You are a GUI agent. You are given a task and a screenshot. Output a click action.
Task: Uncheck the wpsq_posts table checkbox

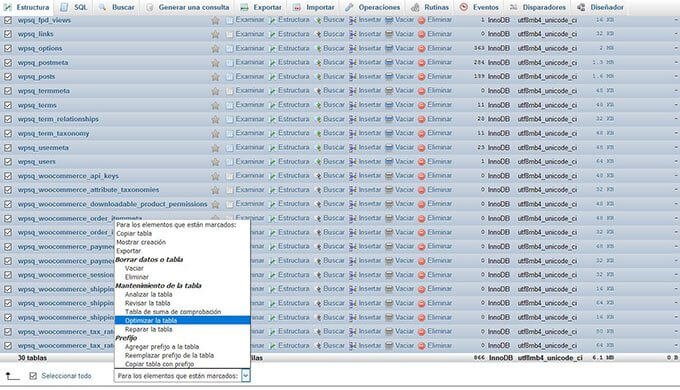8,76
